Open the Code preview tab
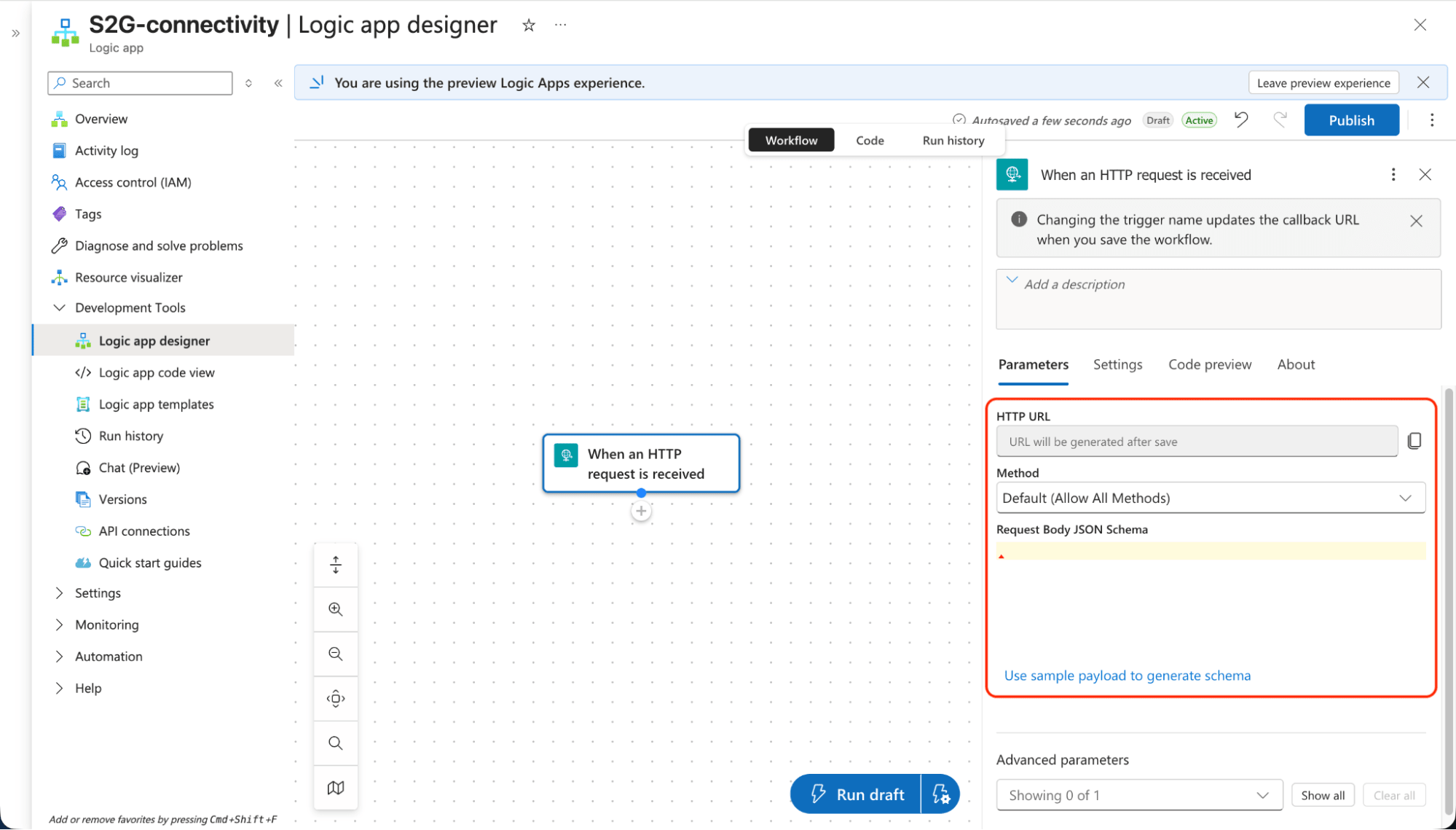The image size is (1456, 830). pyautogui.click(x=1210, y=365)
